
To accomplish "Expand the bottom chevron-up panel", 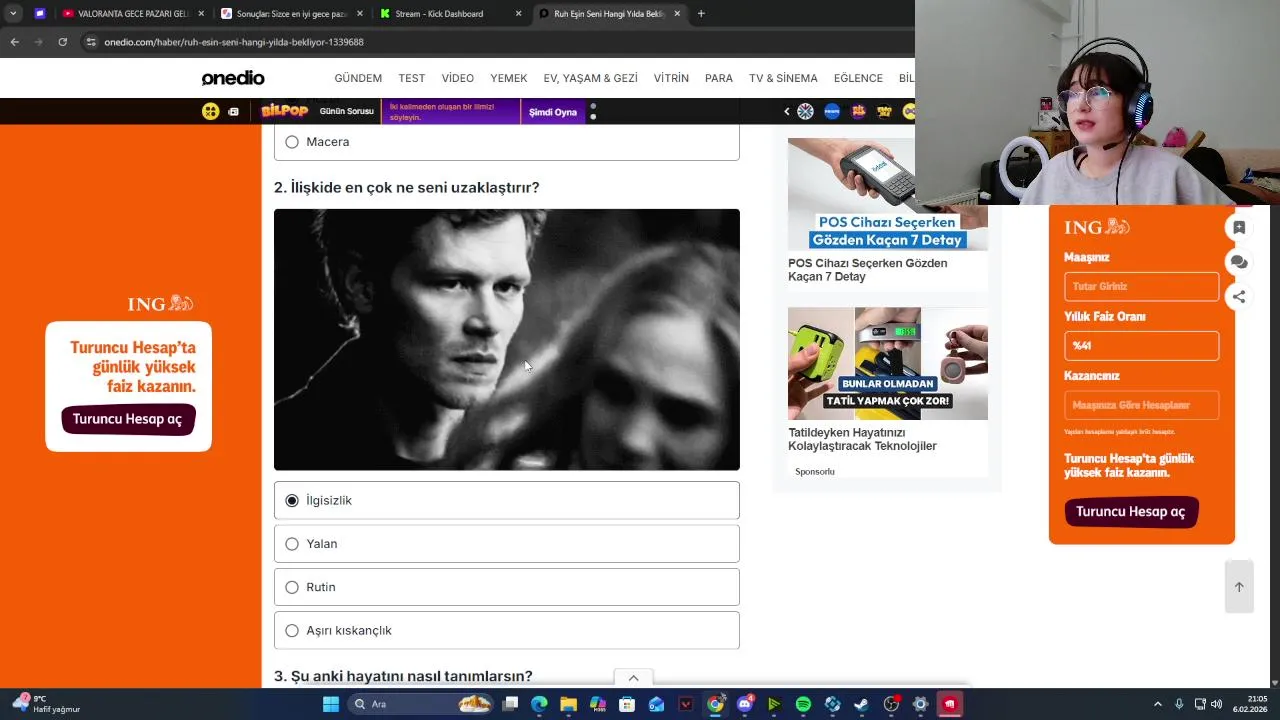I will tap(633, 678).
